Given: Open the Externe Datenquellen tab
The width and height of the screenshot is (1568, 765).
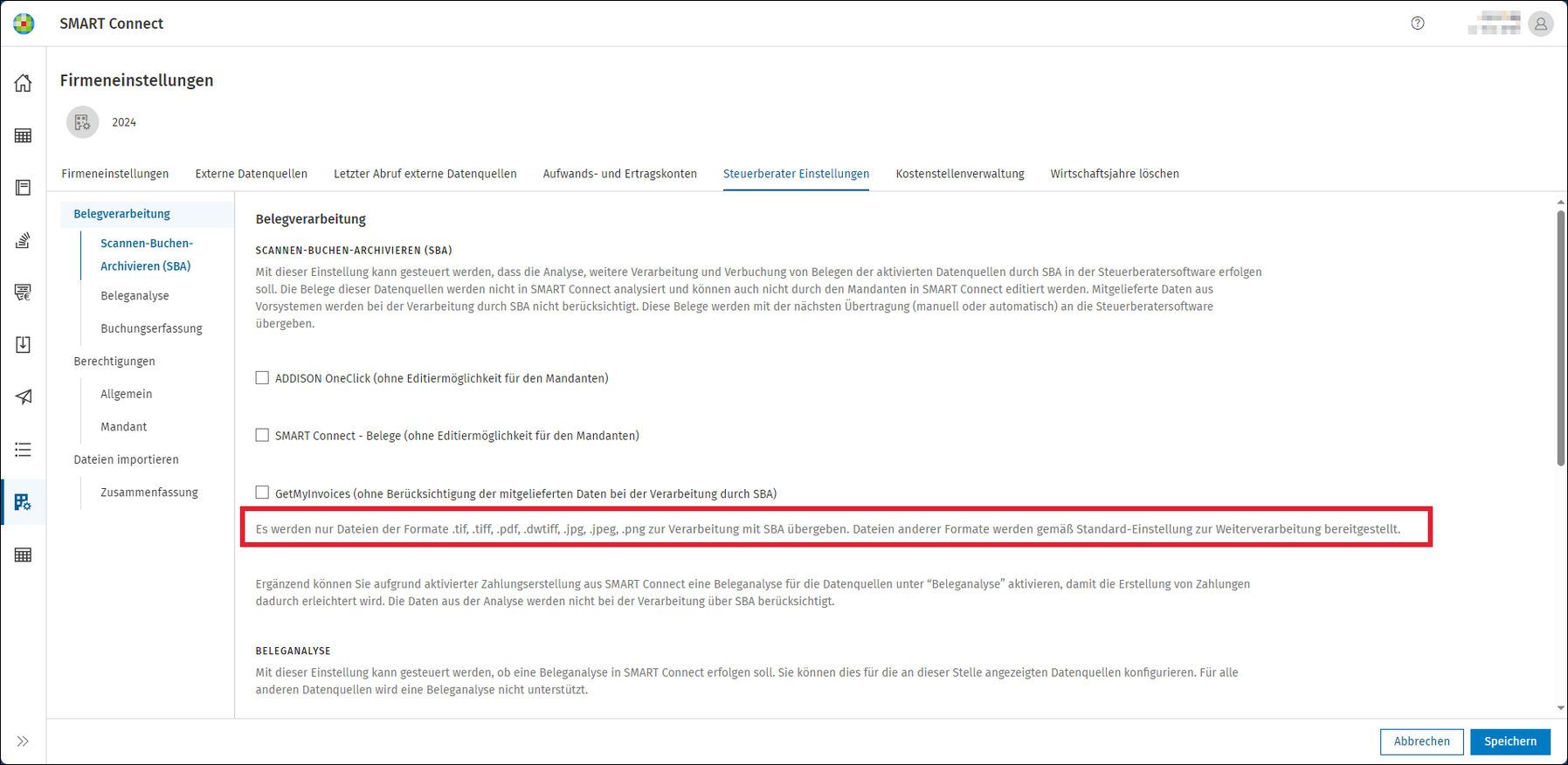Looking at the screenshot, I should 252,174.
